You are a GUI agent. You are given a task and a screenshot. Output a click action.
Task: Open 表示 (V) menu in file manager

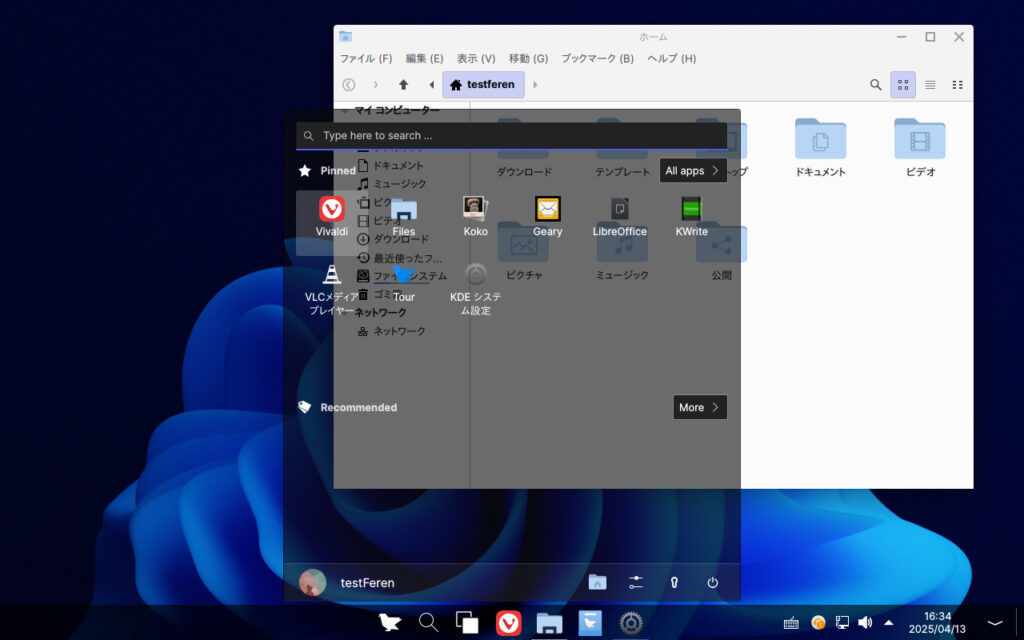pyautogui.click(x=475, y=58)
